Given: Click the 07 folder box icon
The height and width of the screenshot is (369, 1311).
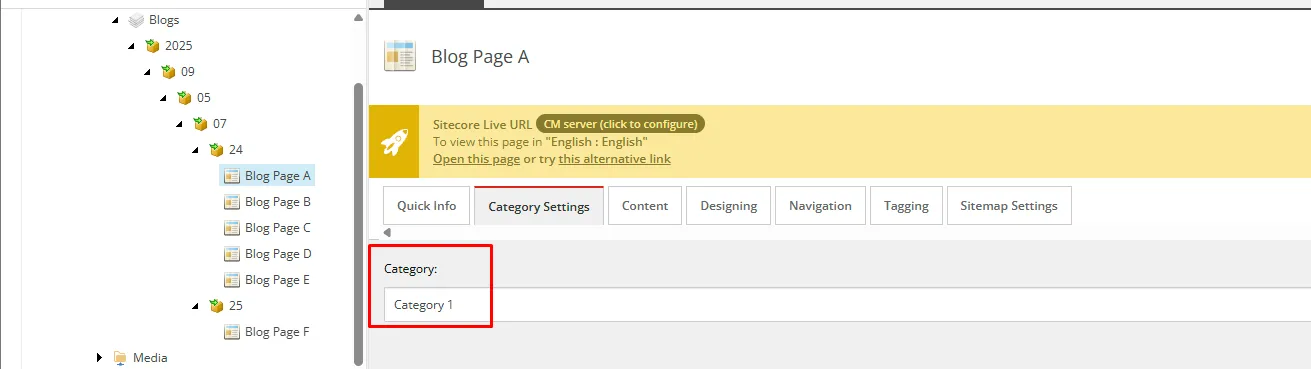Looking at the screenshot, I should [200, 124].
